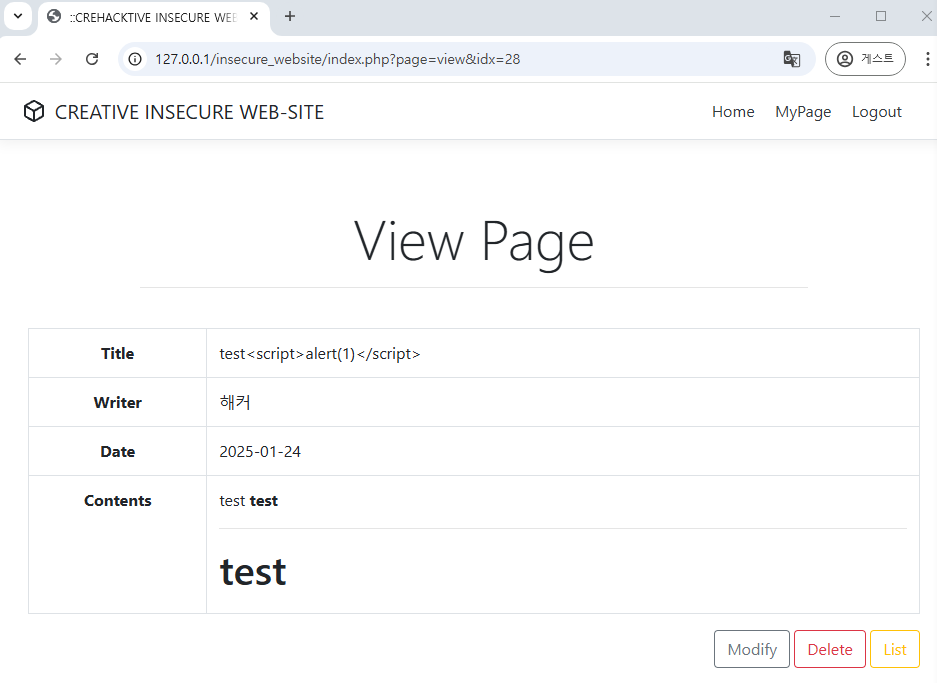Viewport: 937px width, 683px height.
Task: Click the Modify button
Action: click(x=752, y=649)
